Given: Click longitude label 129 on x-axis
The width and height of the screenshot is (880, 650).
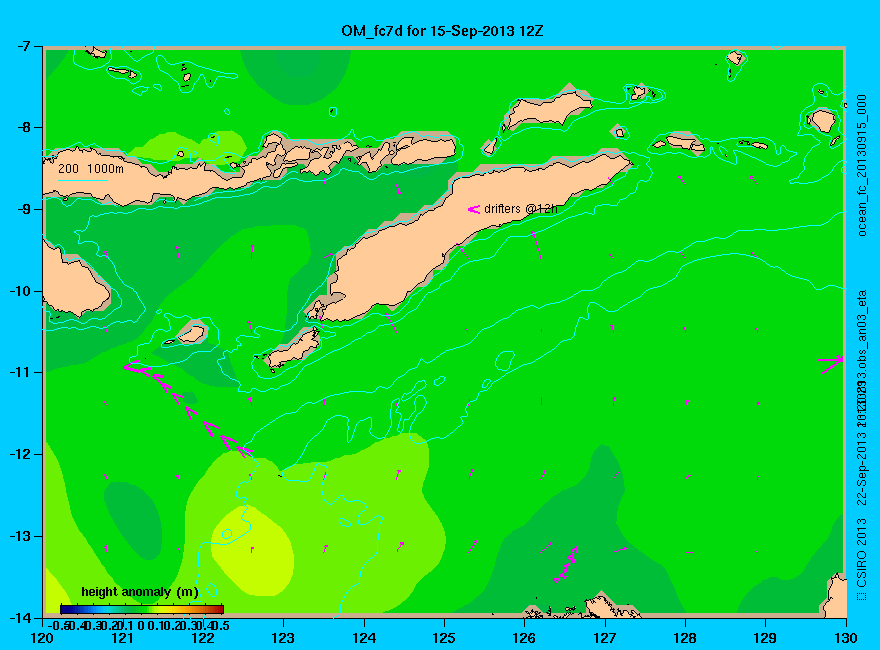Looking at the screenshot, I should pos(766,638).
